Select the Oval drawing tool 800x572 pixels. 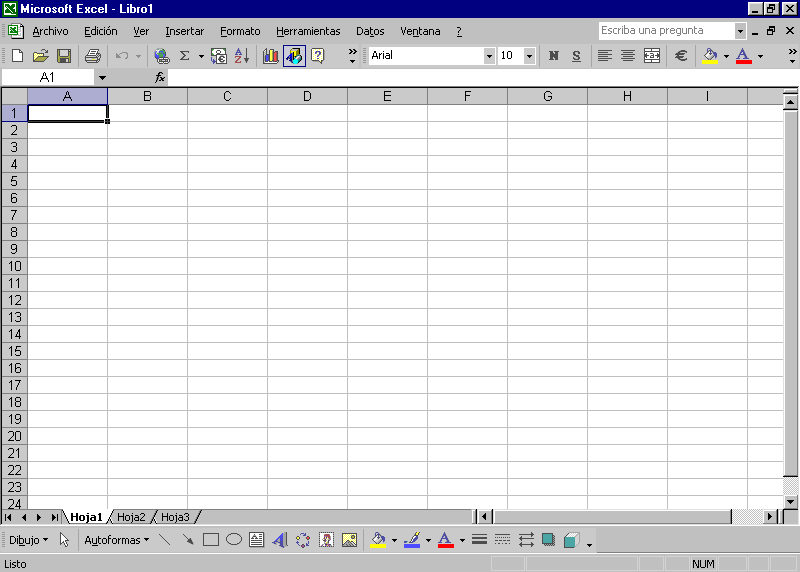pos(234,540)
